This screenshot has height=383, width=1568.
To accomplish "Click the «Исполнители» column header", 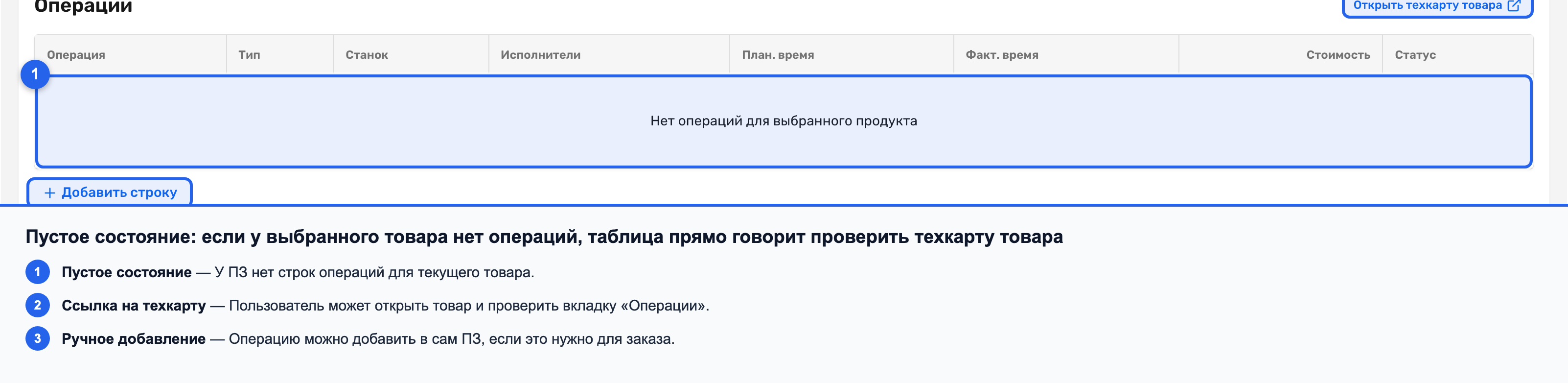I will point(540,55).
